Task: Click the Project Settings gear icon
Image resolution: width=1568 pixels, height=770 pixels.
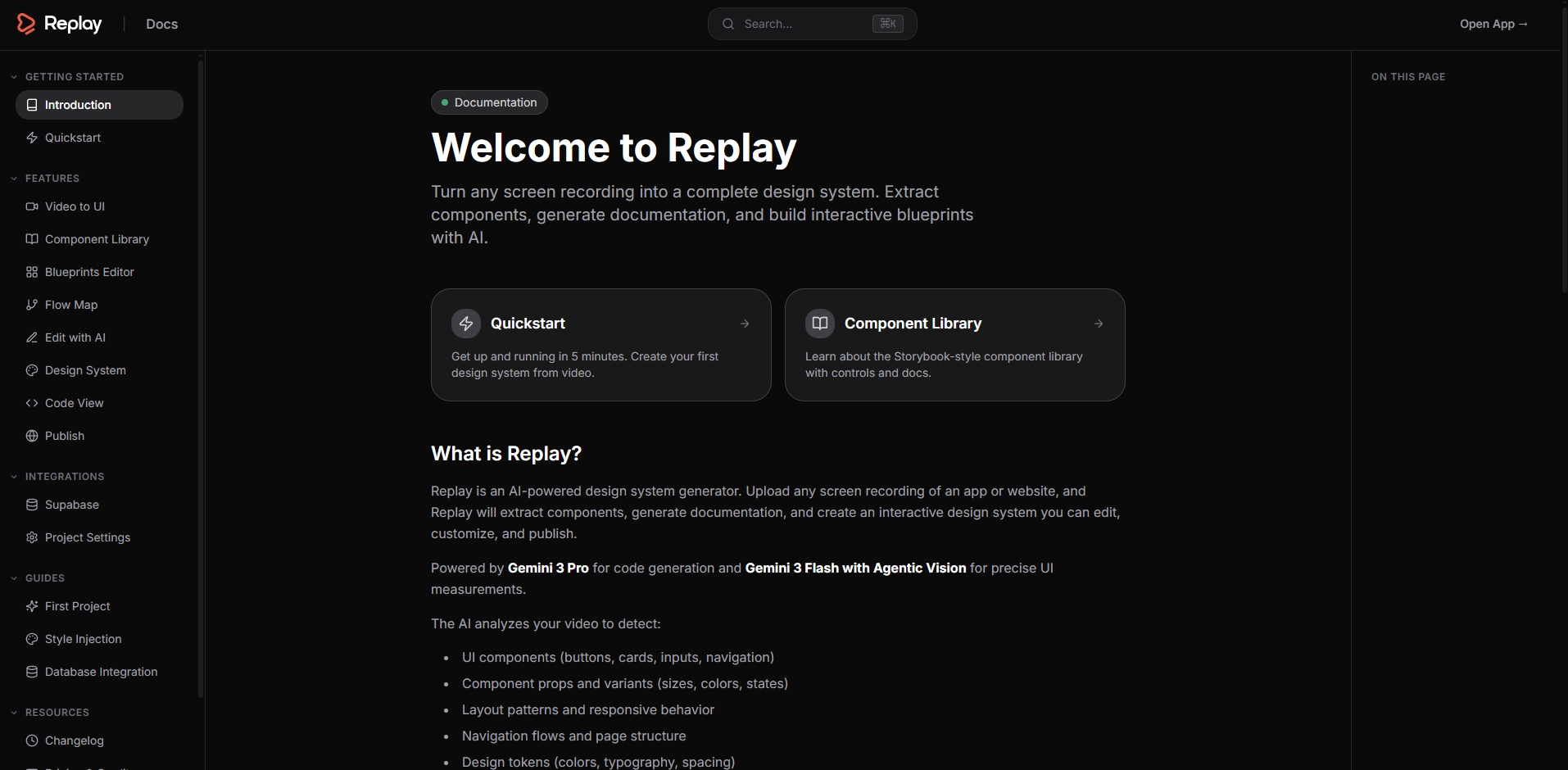Action: (32, 537)
